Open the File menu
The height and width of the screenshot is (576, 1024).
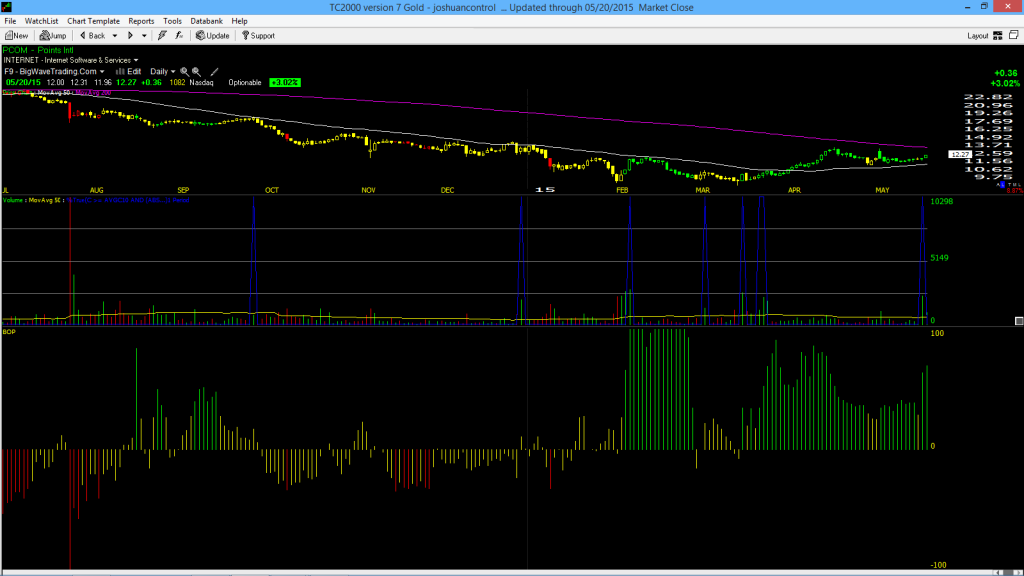pyautogui.click(x=10, y=21)
